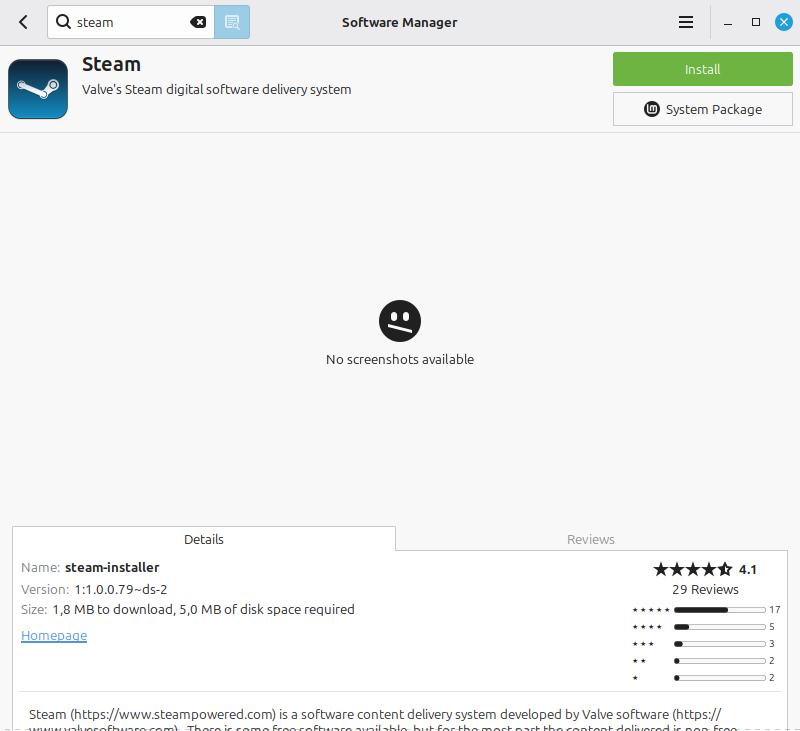The image size is (800, 731).
Task: Close the Software Manager window
Action: coord(784,22)
